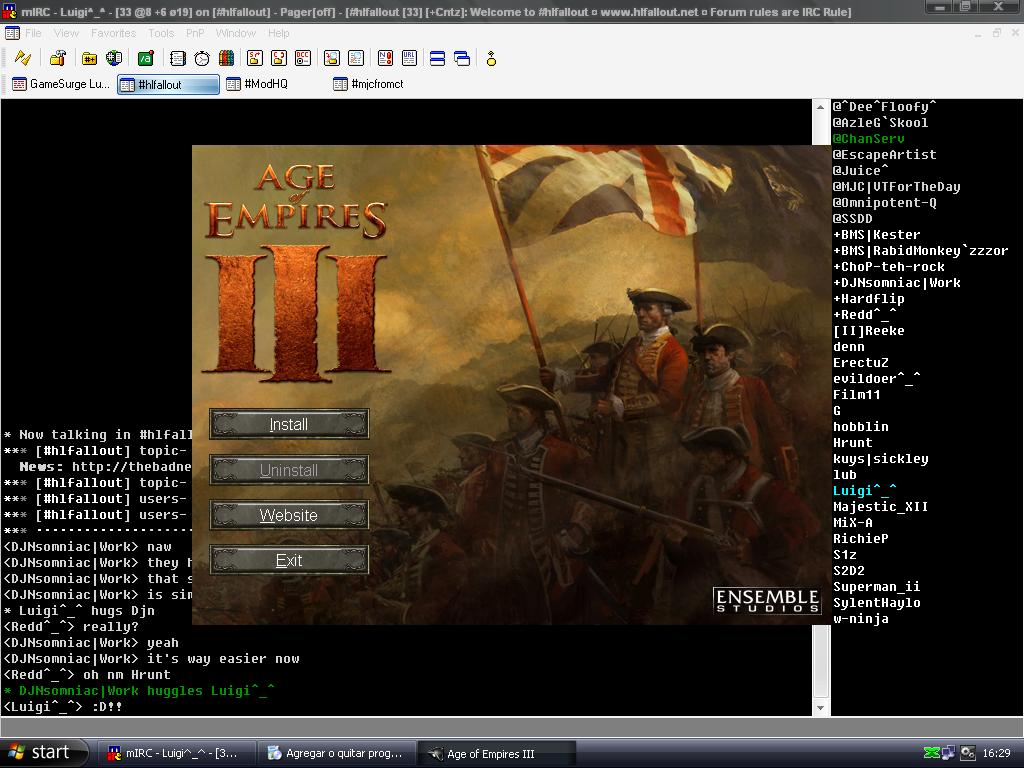This screenshot has width=1024, height=768.
Task: Open the Favorites menu
Action: 114,33
